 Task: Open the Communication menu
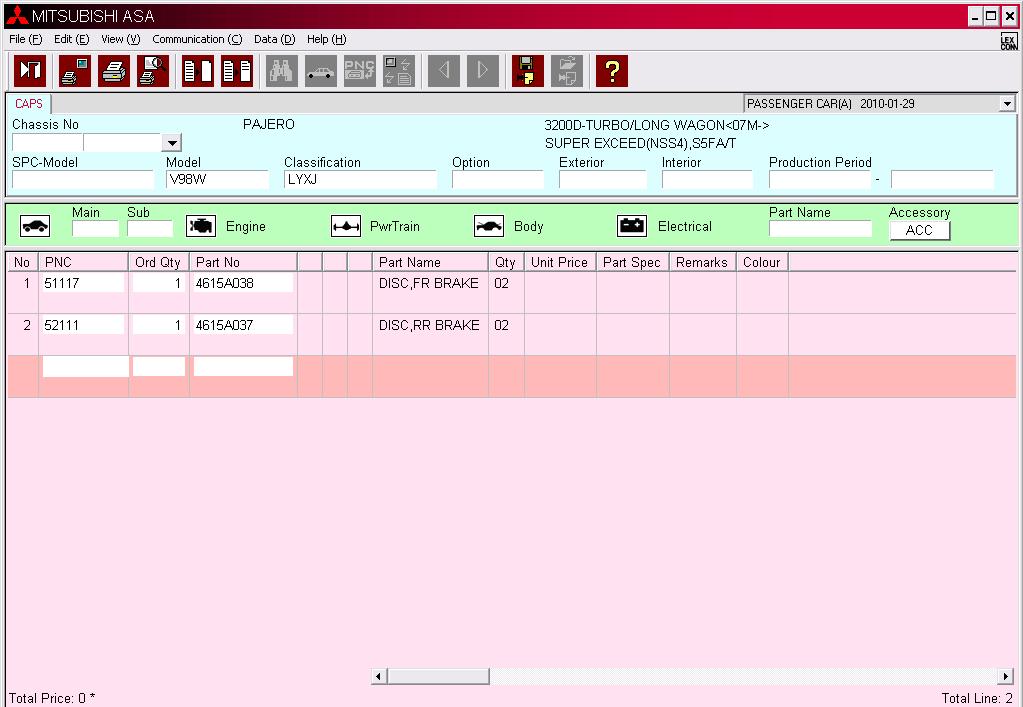point(197,39)
